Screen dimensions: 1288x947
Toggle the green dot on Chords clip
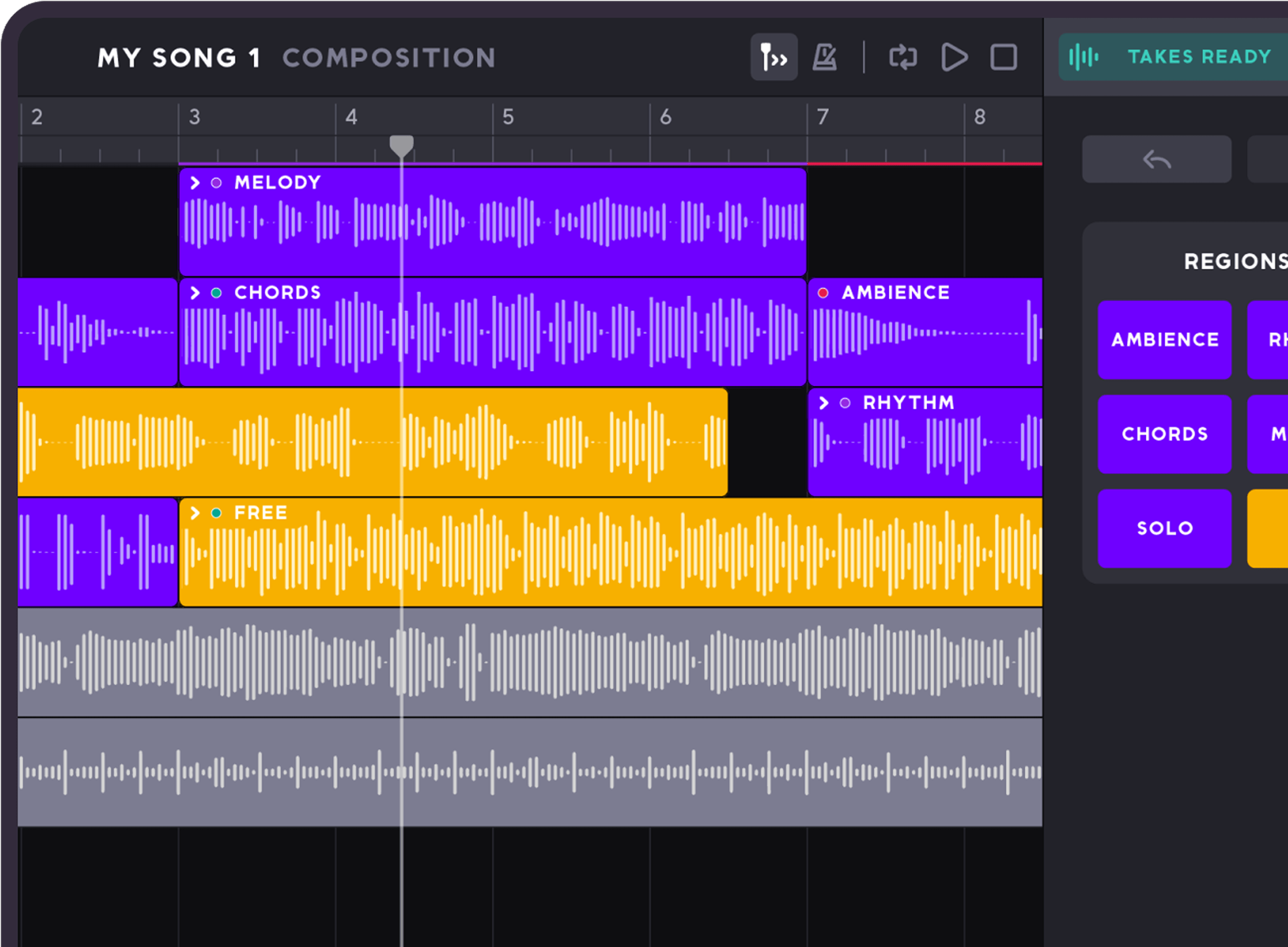[216, 293]
